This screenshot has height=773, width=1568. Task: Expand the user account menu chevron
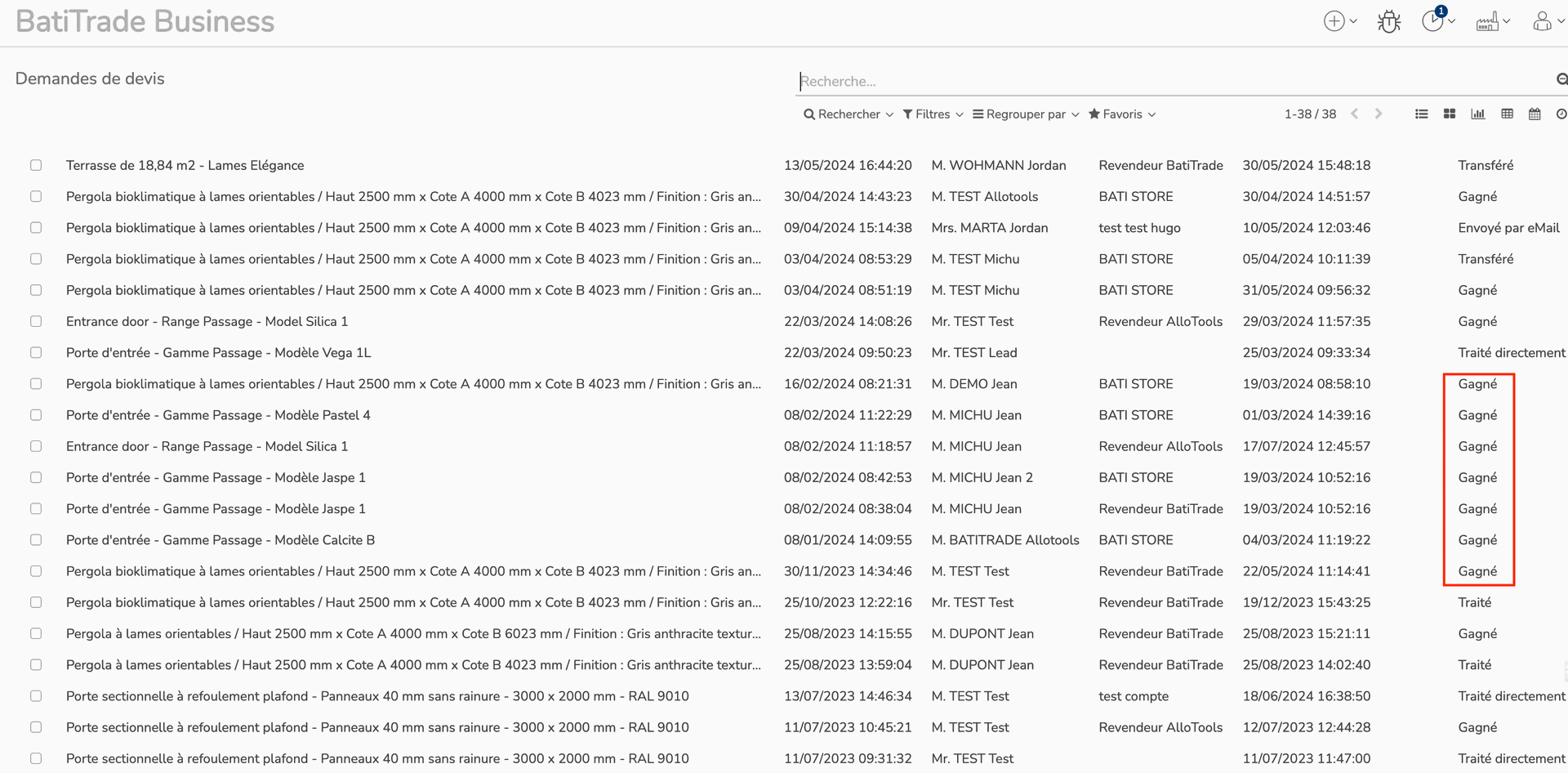(1561, 22)
